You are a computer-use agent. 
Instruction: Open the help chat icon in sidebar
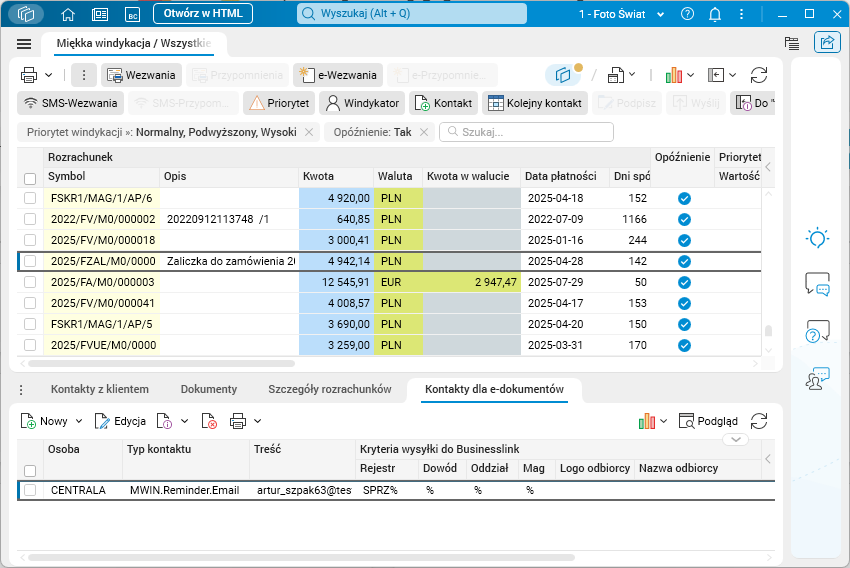tap(817, 331)
